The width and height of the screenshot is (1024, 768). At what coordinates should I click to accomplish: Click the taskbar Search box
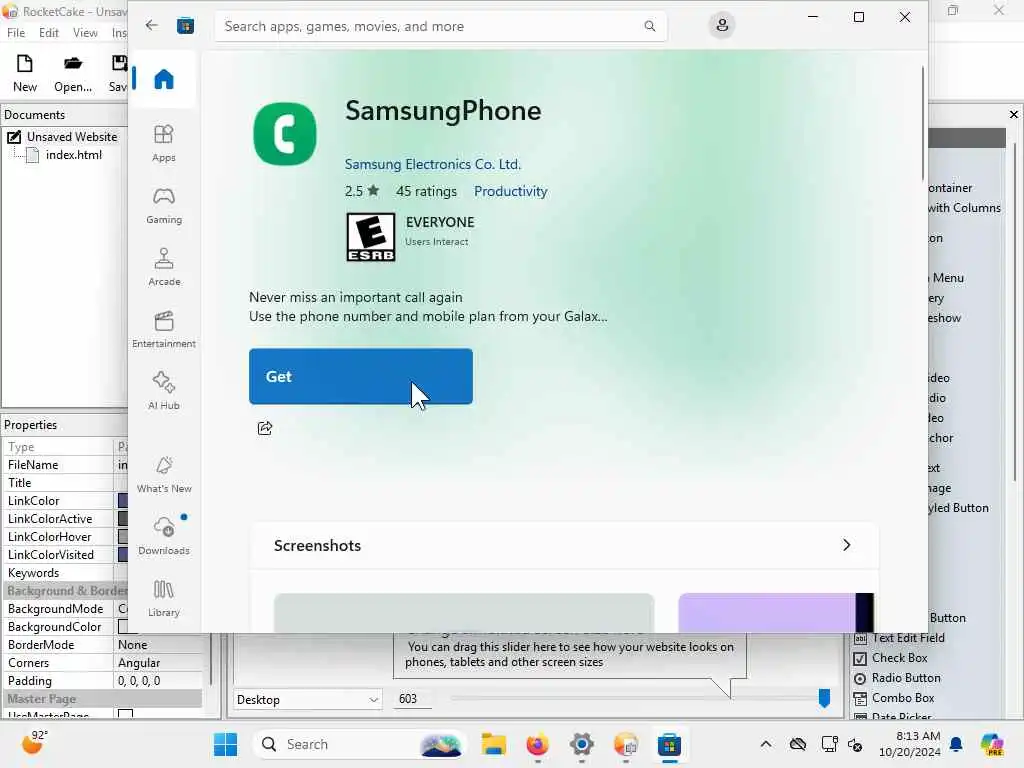point(359,744)
